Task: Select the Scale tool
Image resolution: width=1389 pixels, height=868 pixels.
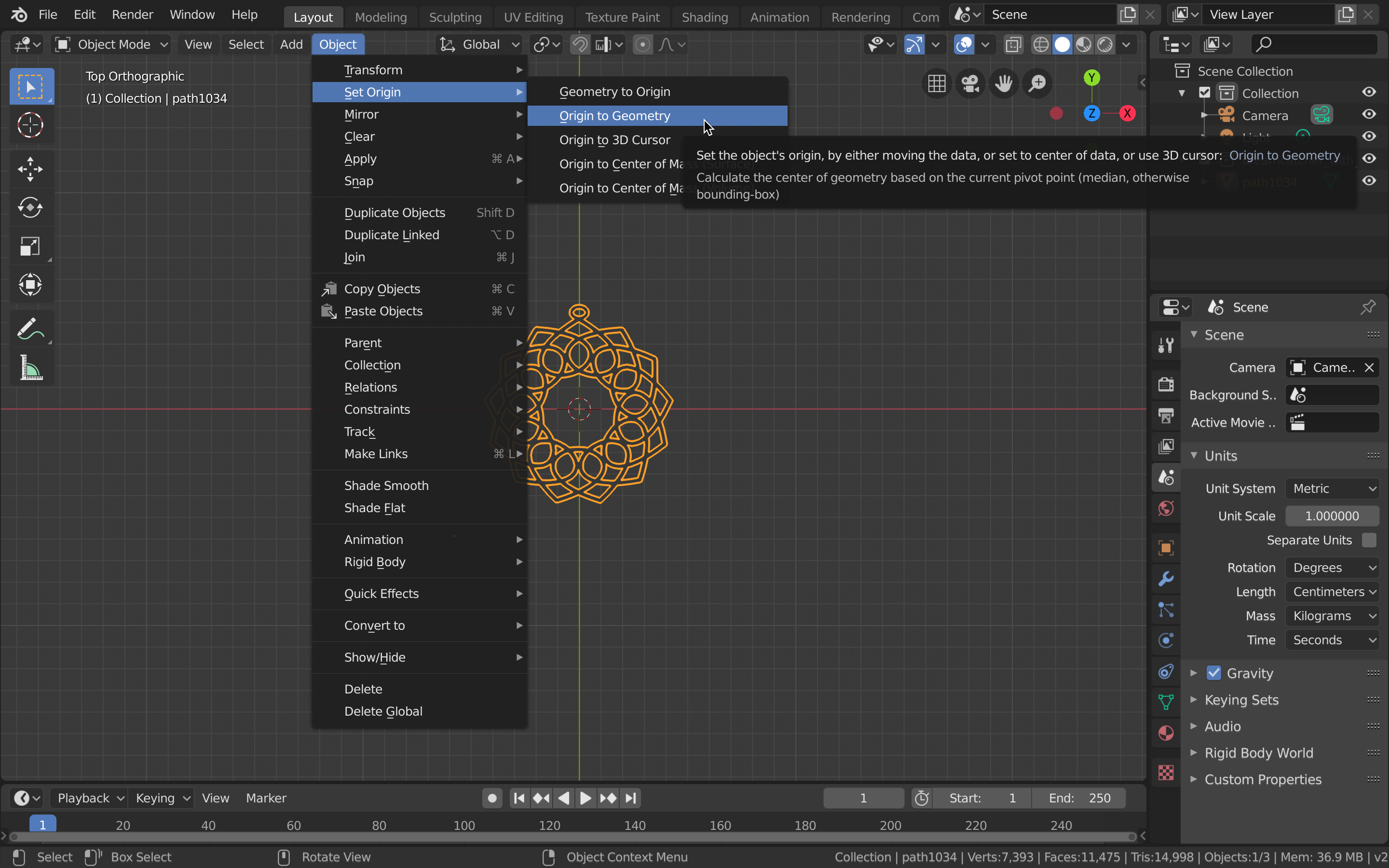Action: pos(30,246)
